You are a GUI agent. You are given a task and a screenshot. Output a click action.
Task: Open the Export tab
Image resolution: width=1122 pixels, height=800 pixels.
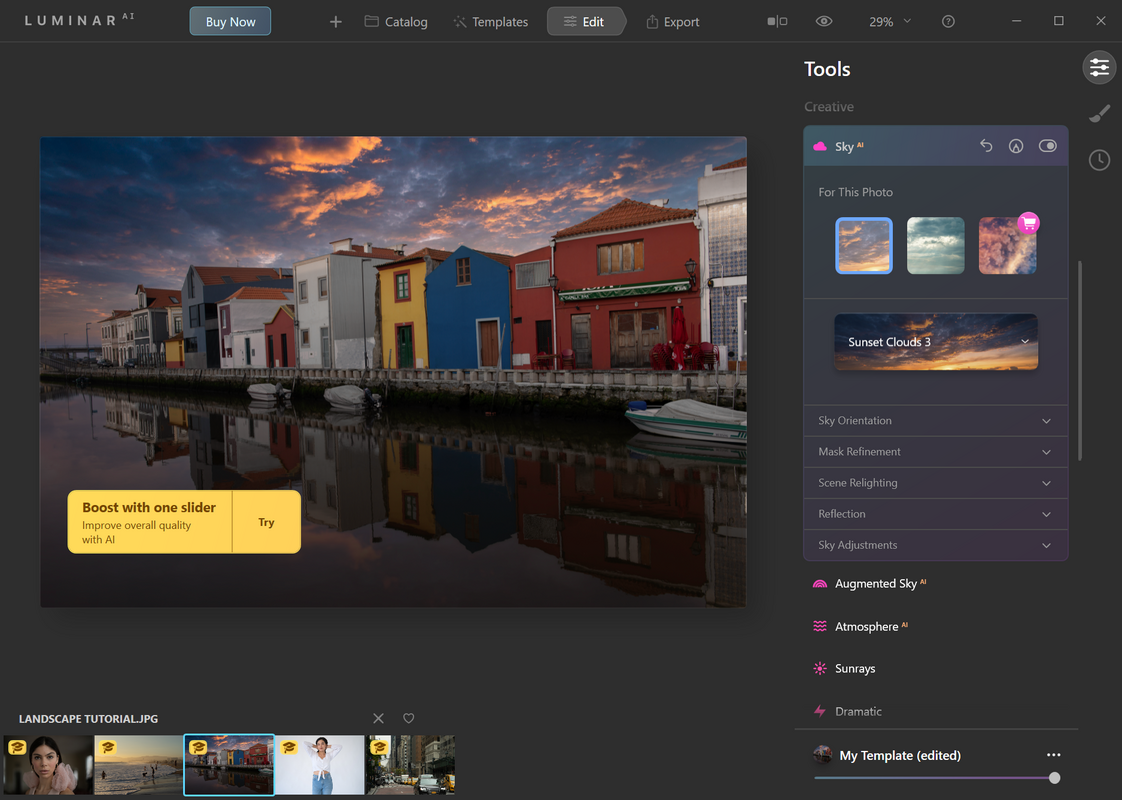click(673, 22)
